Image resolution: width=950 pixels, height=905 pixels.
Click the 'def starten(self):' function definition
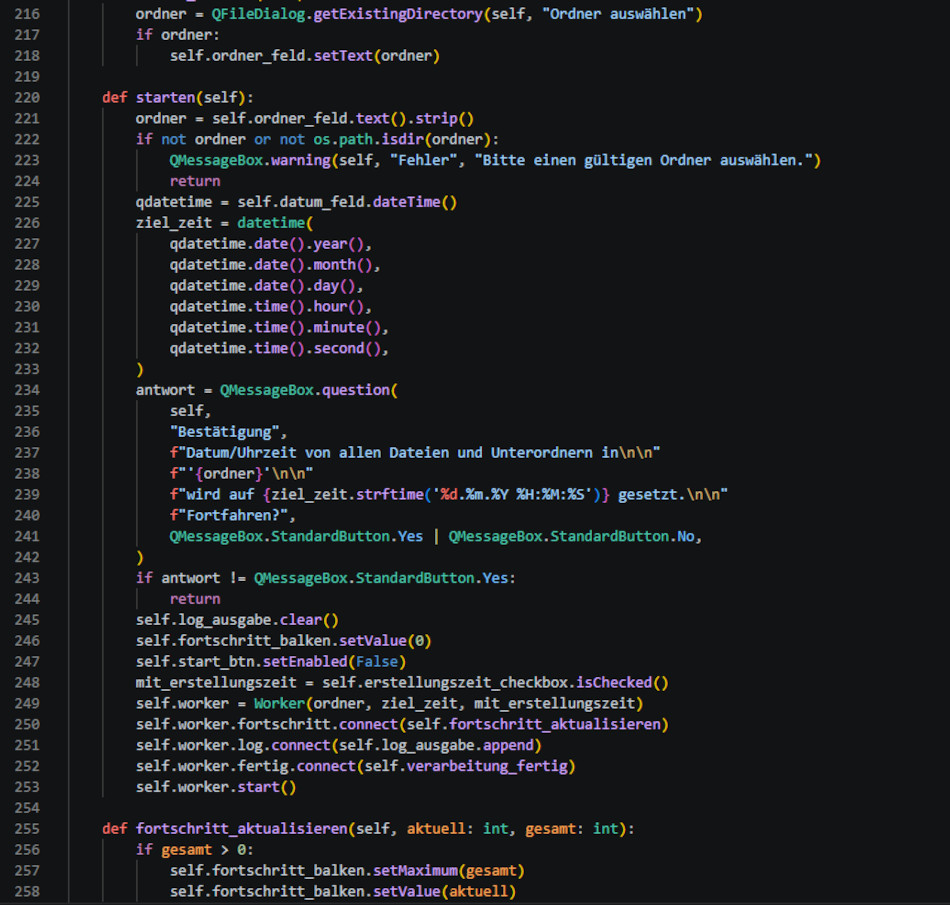178,98
